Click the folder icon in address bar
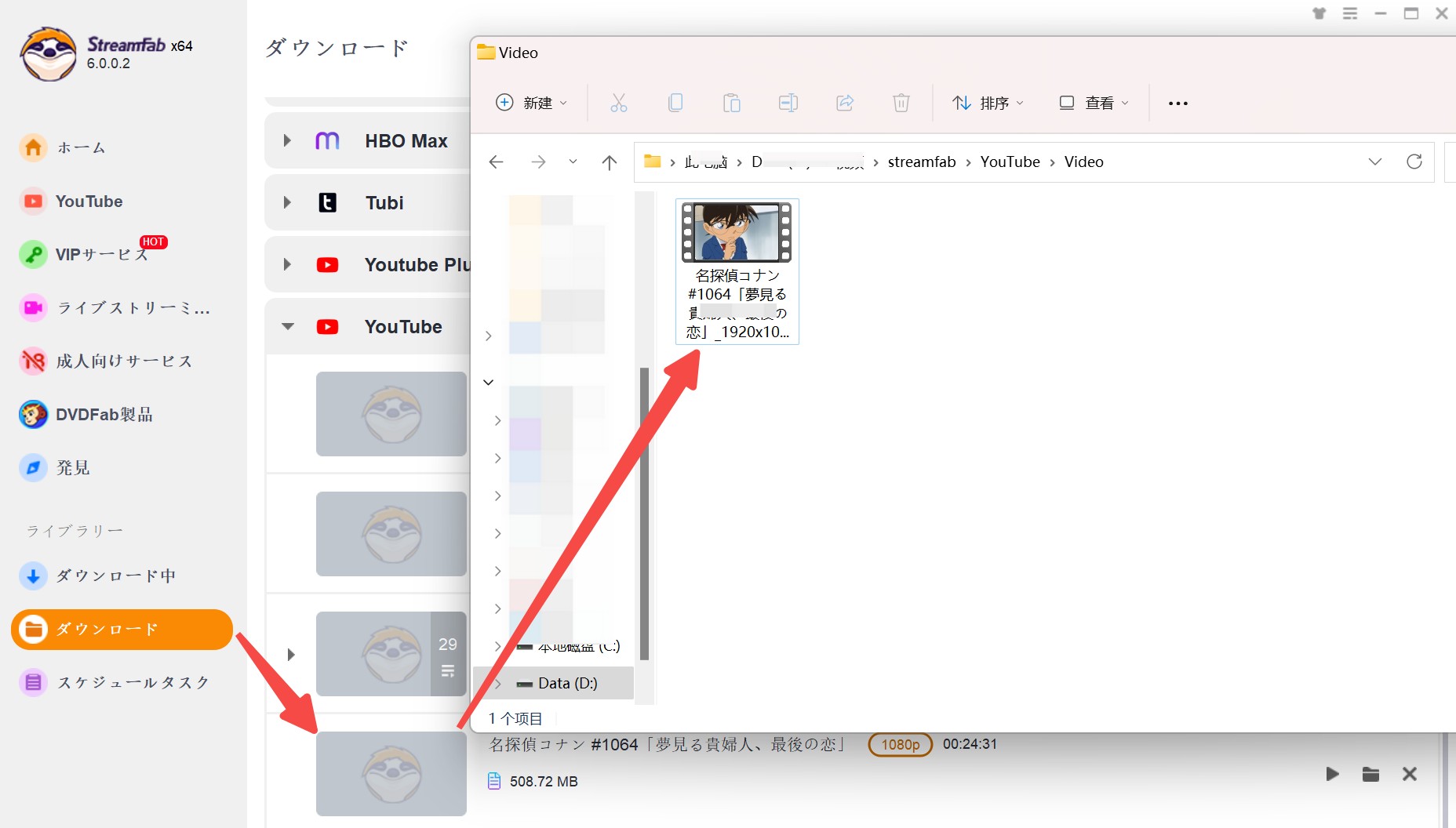Screen dimensions: 1456x828 (652, 162)
